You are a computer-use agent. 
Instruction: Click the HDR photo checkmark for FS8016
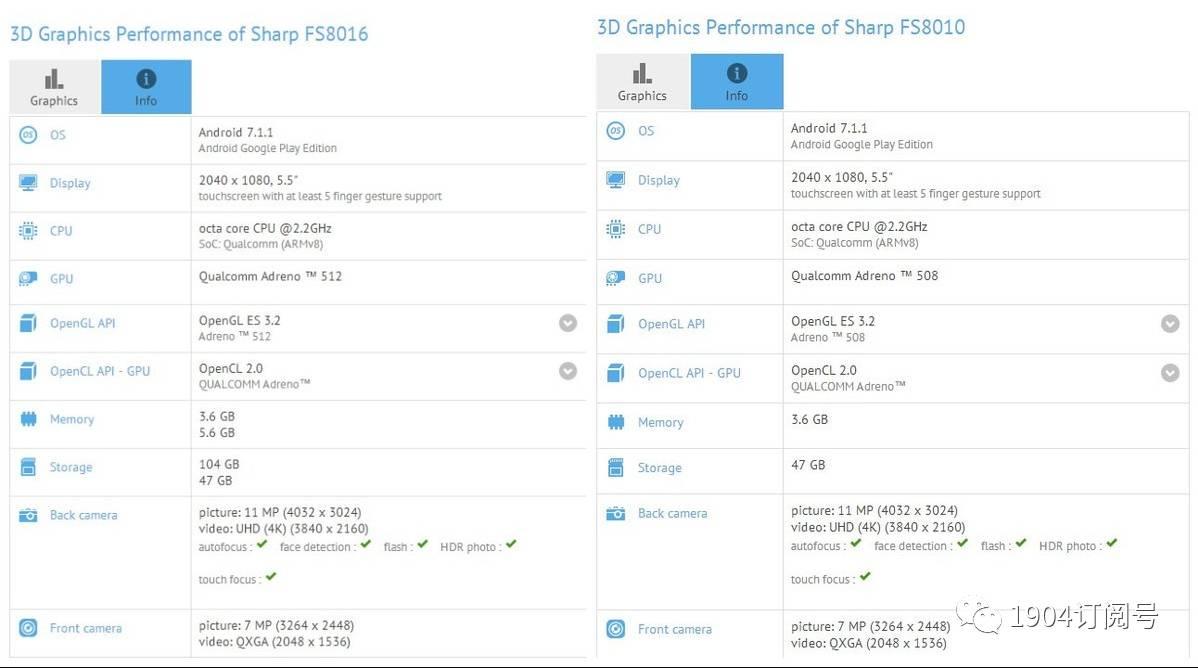[x=511, y=545]
